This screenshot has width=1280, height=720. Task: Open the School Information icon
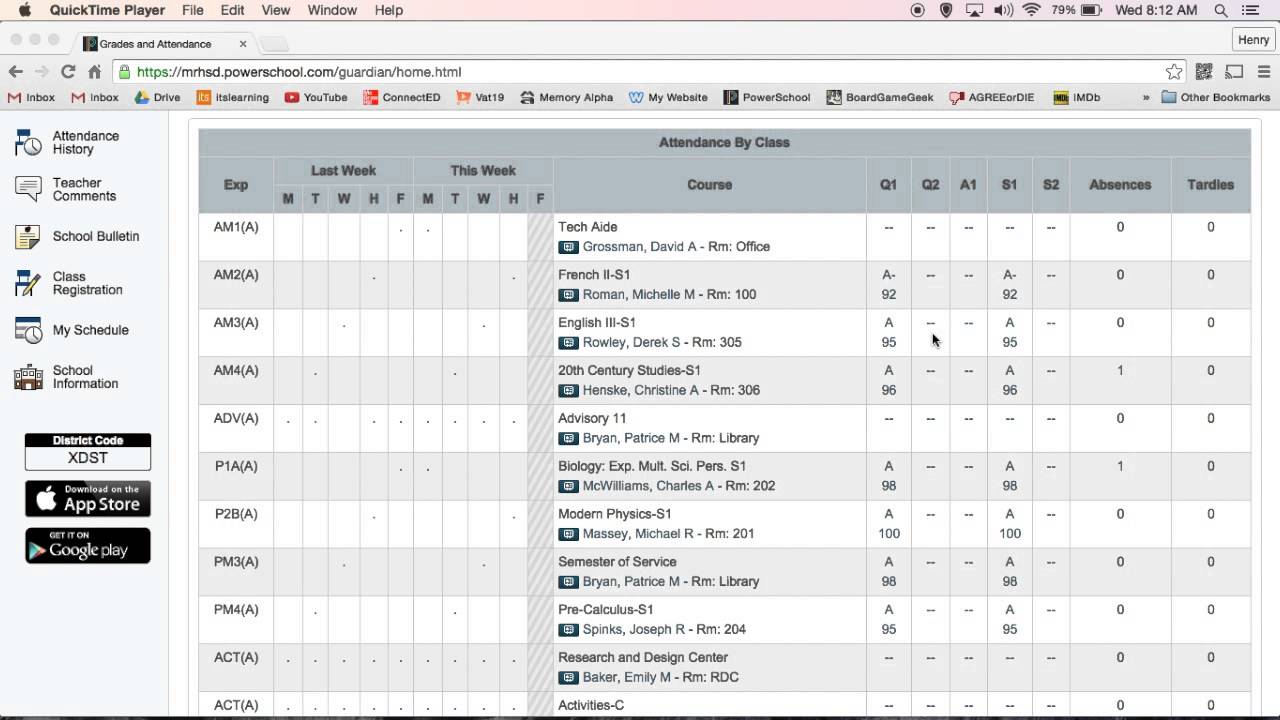(28, 377)
